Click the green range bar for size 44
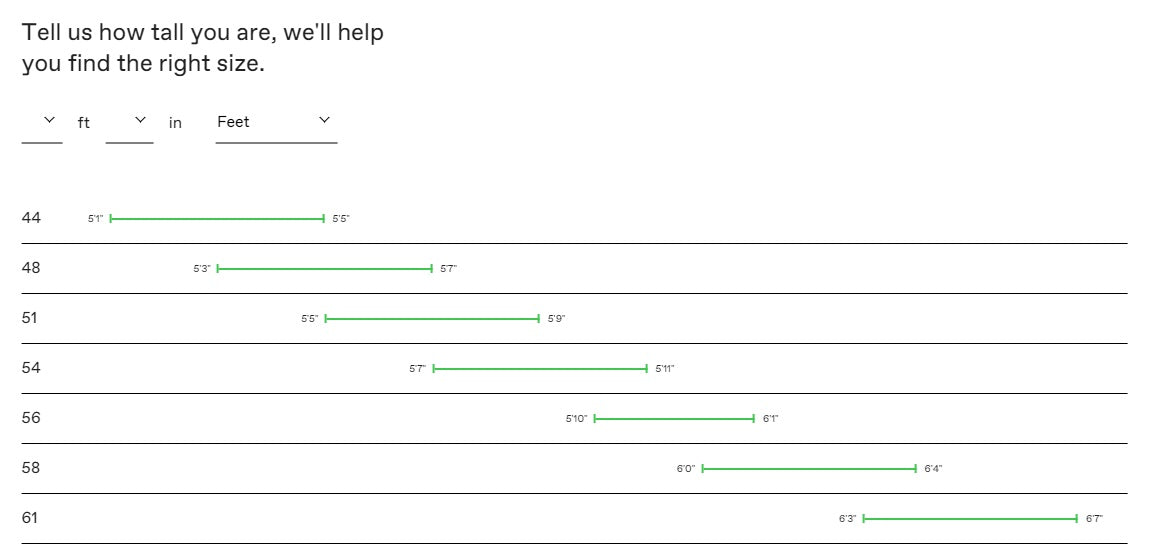The image size is (1162, 556). (x=217, y=218)
